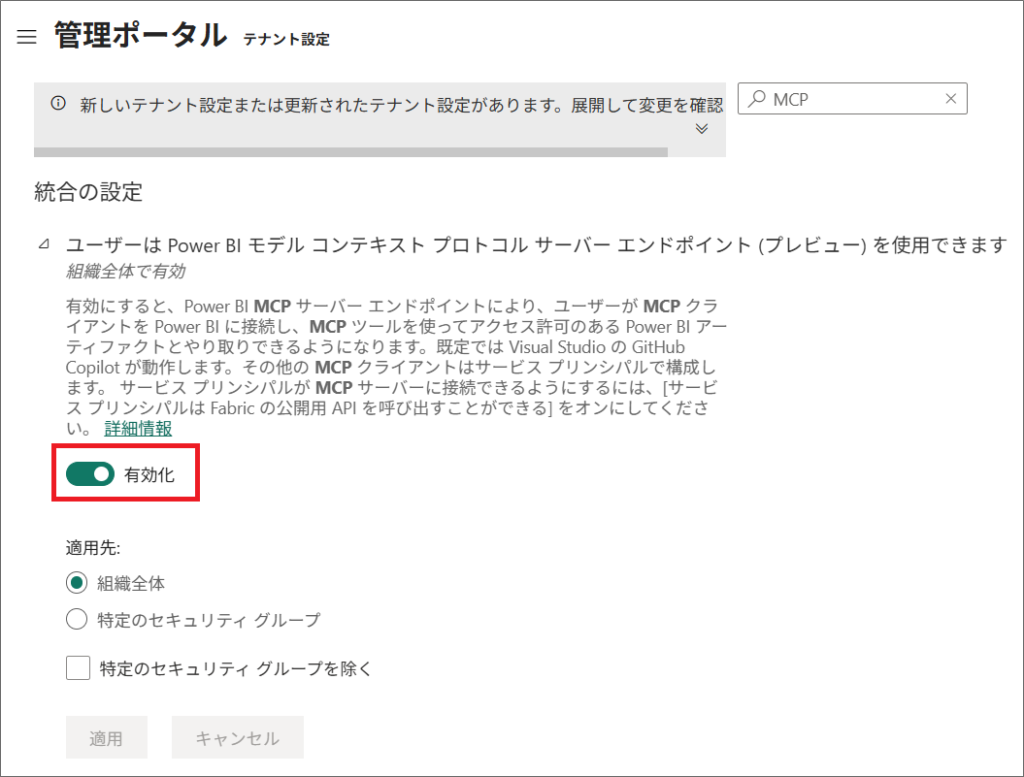
Task: Click the ユーザーは Power BI モデル コンテキスト setting title
Action: [536, 245]
